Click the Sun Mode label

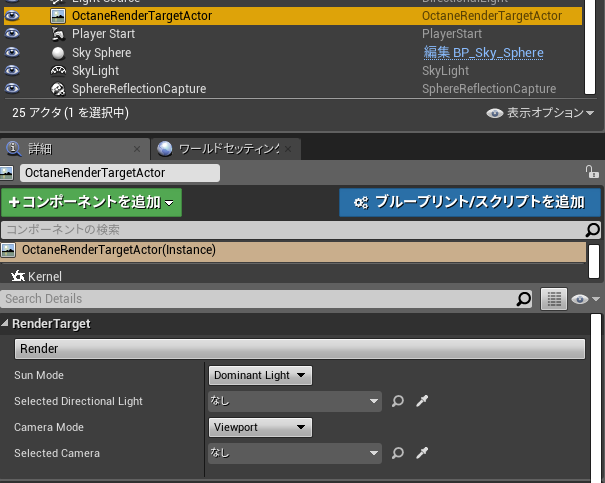click(39, 375)
